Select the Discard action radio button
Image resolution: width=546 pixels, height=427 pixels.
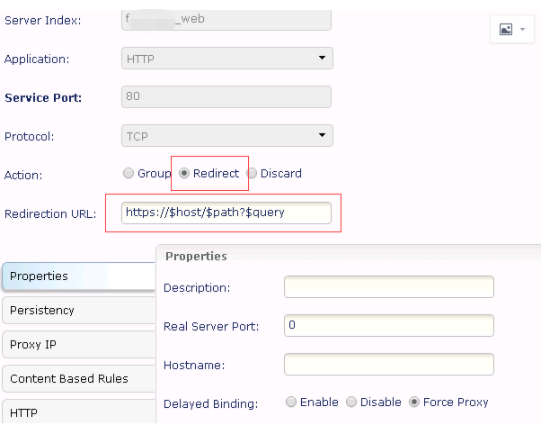251,173
